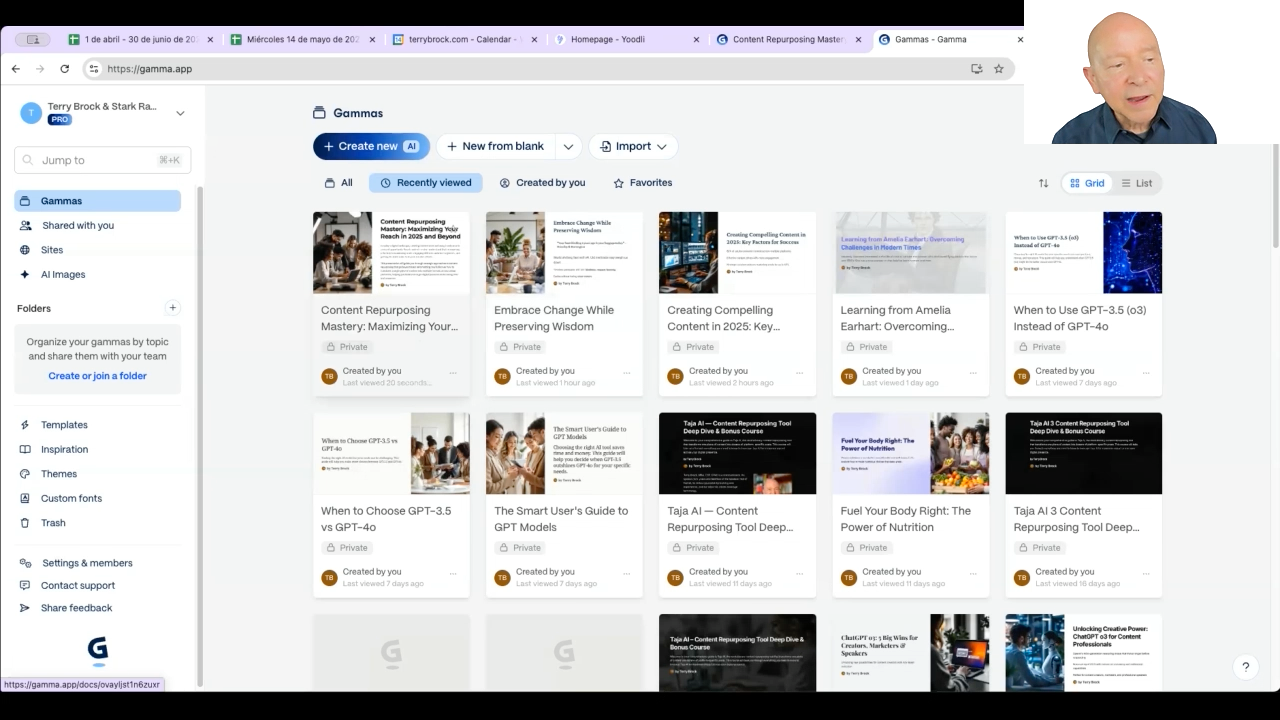Select the Recently viewed filter
Screen dimensions: 1280x720
click(426, 183)
